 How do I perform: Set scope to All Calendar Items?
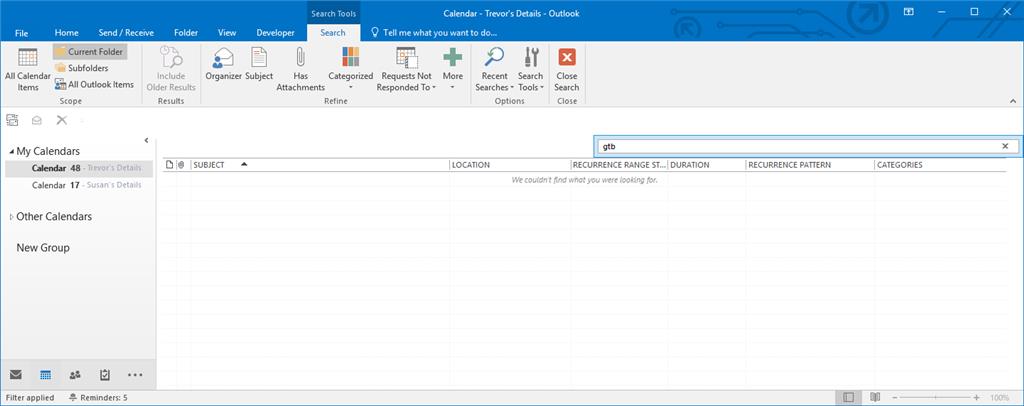(x=27, y=70)
